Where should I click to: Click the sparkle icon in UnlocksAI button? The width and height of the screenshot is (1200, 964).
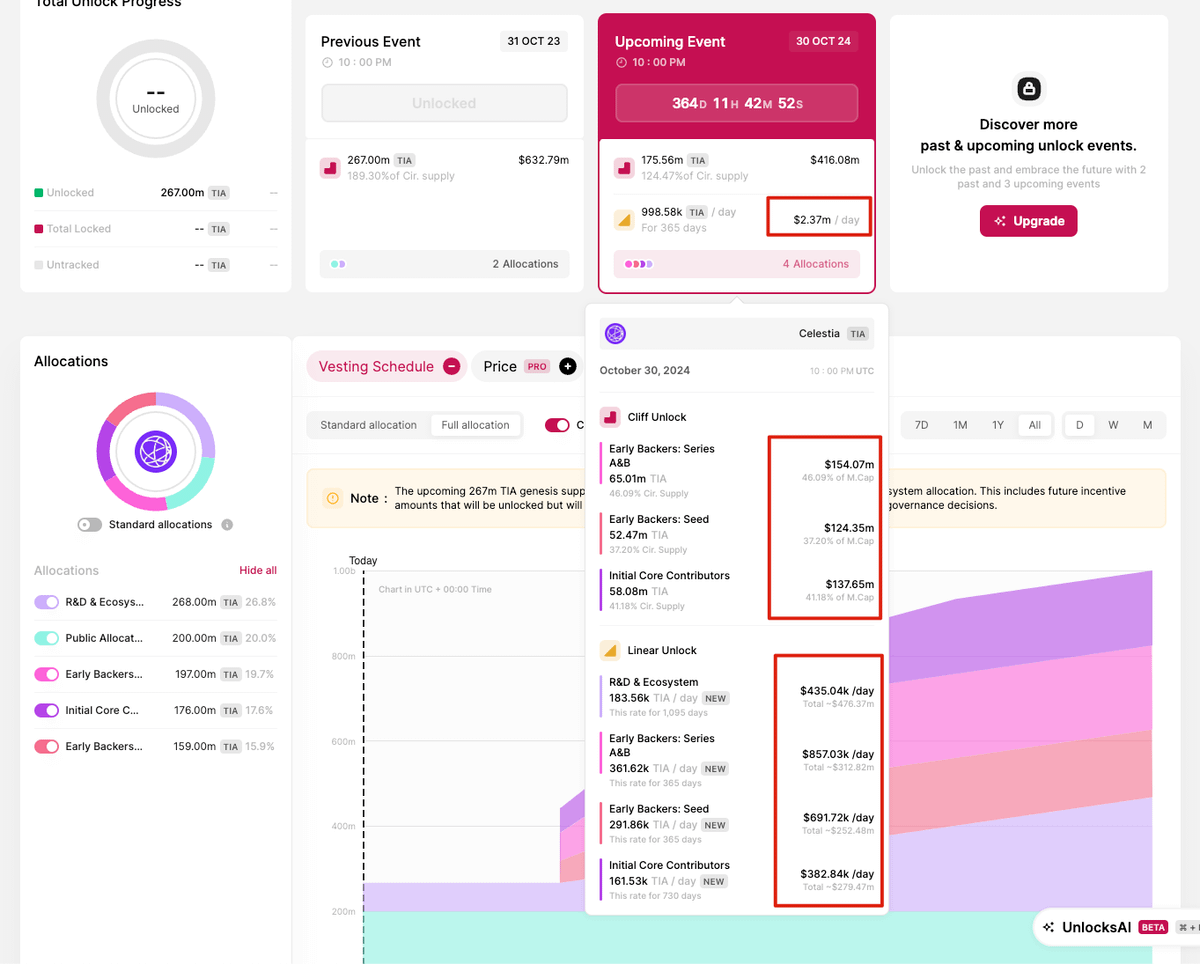pos(1048,927)
